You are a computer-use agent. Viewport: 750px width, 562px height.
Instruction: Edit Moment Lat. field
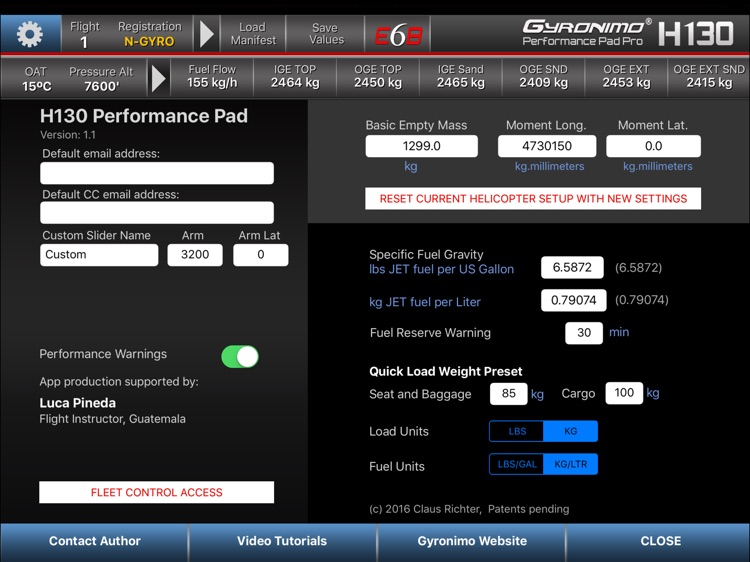653,146
